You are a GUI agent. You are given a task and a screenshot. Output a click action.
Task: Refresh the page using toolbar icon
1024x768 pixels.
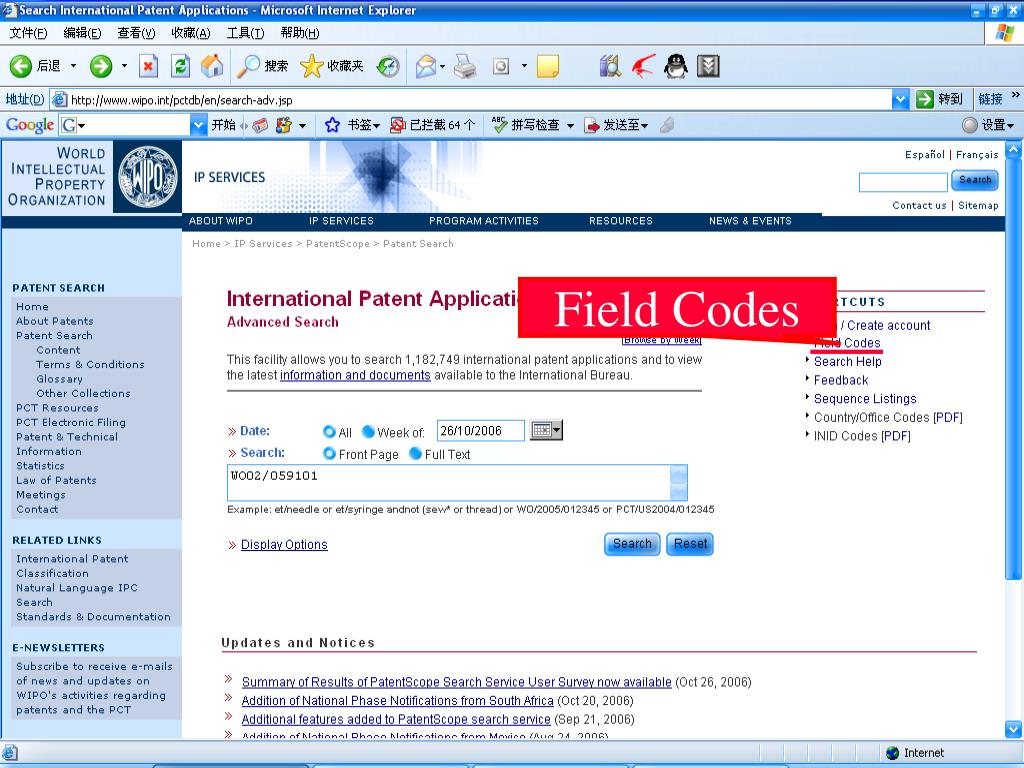[180, 66]
